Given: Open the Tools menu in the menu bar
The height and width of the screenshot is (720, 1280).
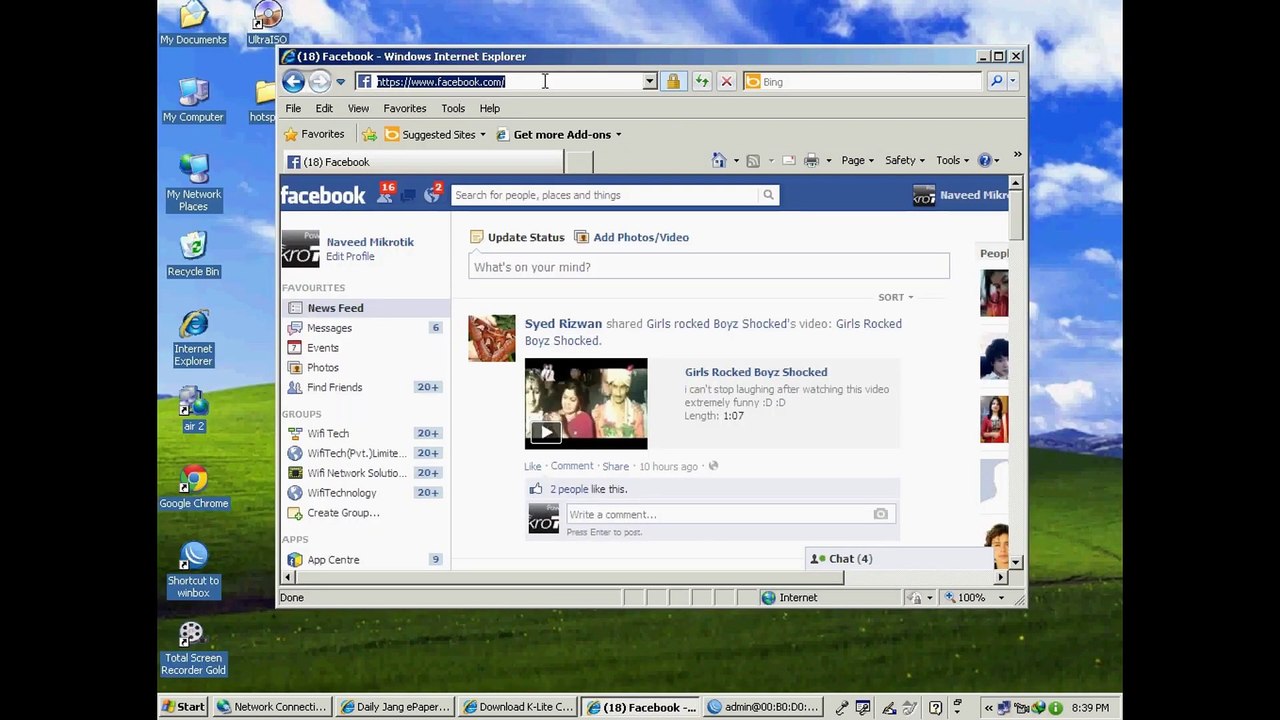Looking at the screenshot, I should click(453, 108).
